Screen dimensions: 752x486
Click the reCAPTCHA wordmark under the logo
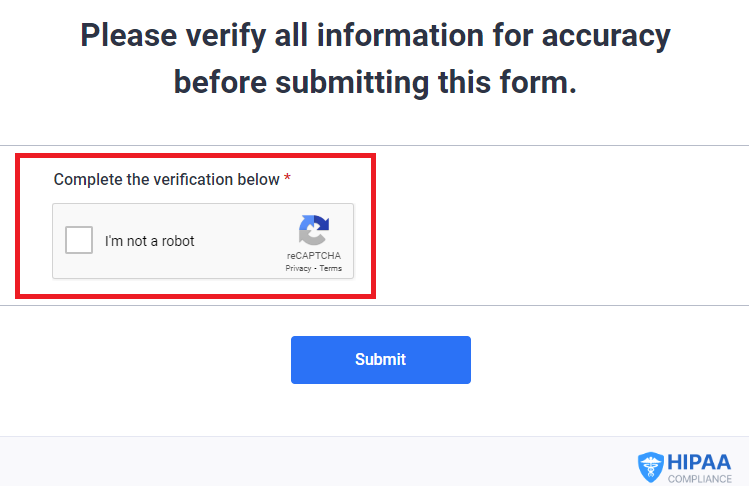[314, 256]
